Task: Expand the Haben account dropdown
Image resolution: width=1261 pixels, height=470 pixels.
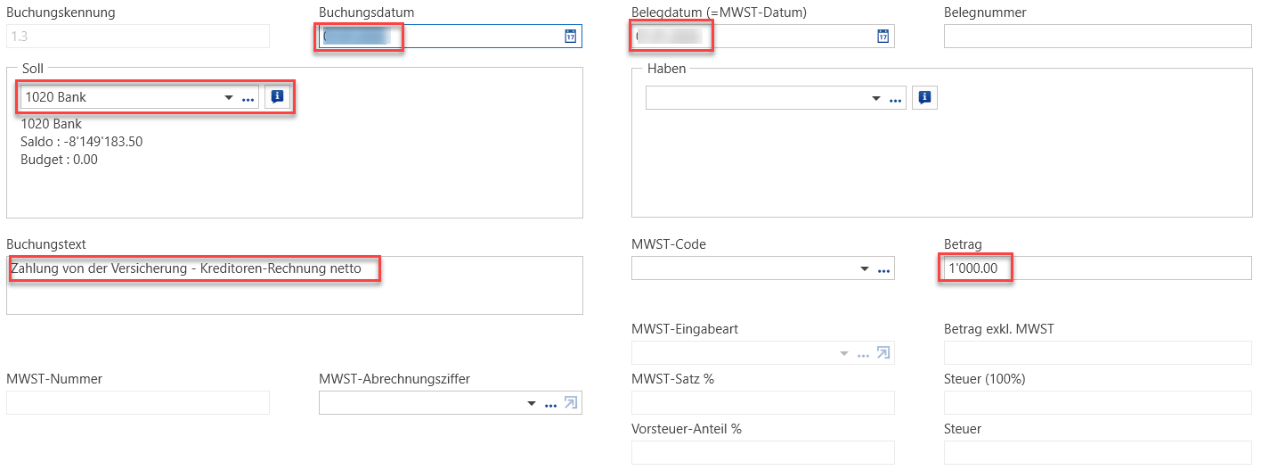Action: point(877,98)
